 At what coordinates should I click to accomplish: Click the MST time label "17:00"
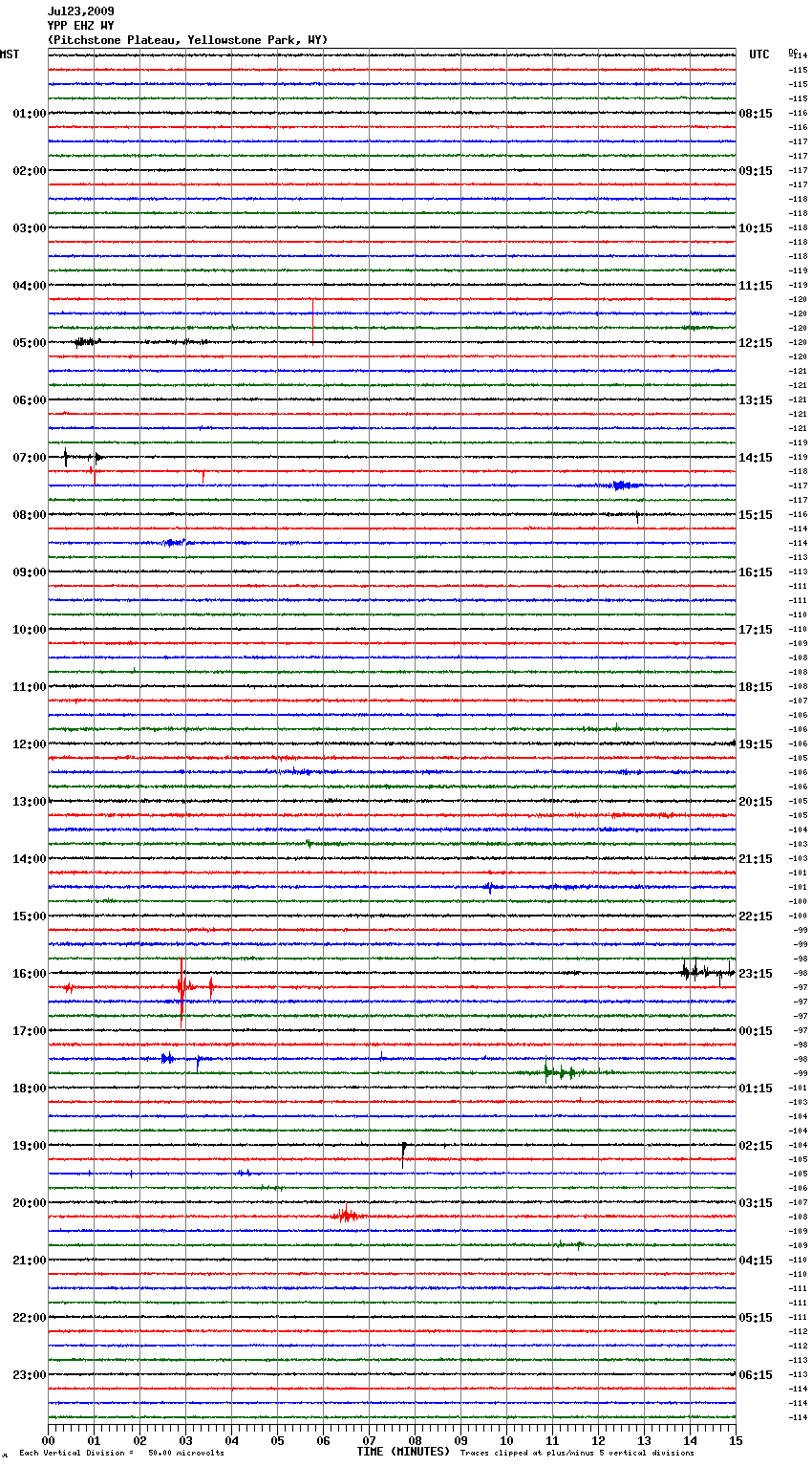(x=30, y=1031)
